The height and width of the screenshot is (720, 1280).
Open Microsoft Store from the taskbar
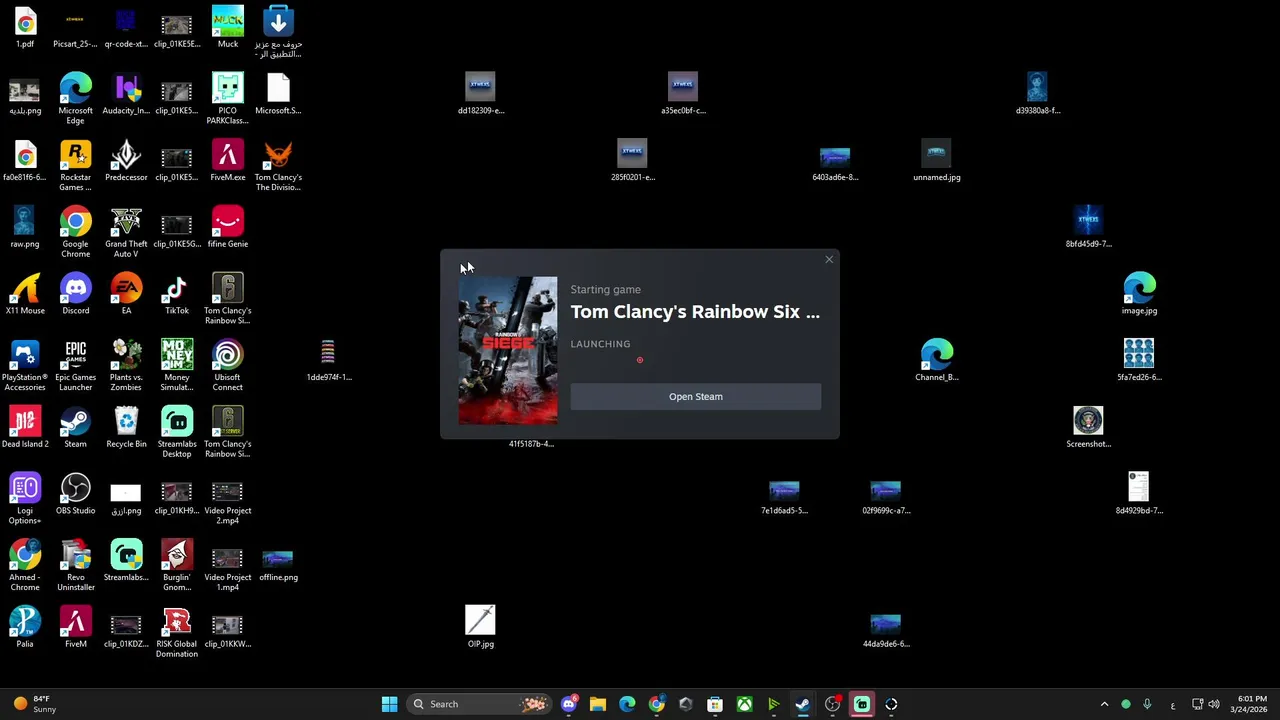715,704
